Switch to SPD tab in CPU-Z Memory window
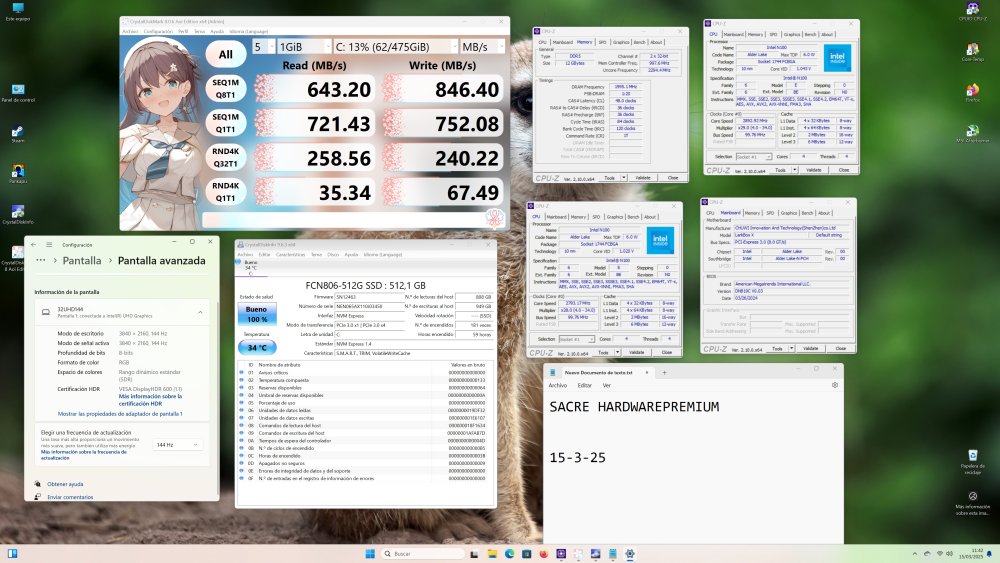Screen dimensions: 1000x563 [602, 42]
